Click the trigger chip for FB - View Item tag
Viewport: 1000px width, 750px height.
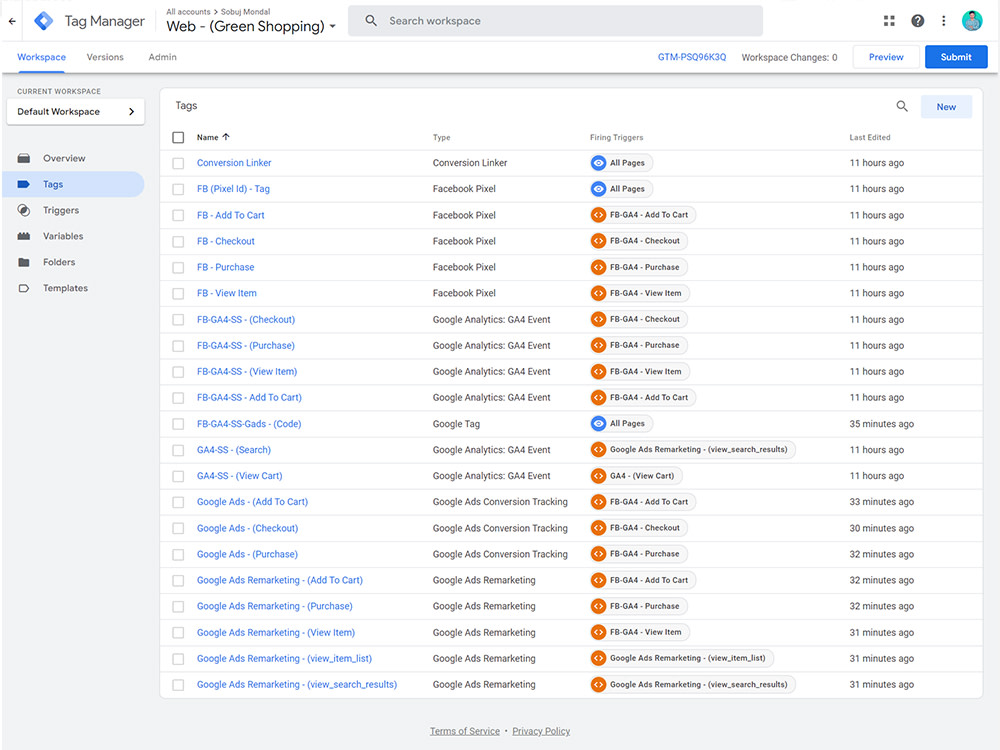(639, 293)
